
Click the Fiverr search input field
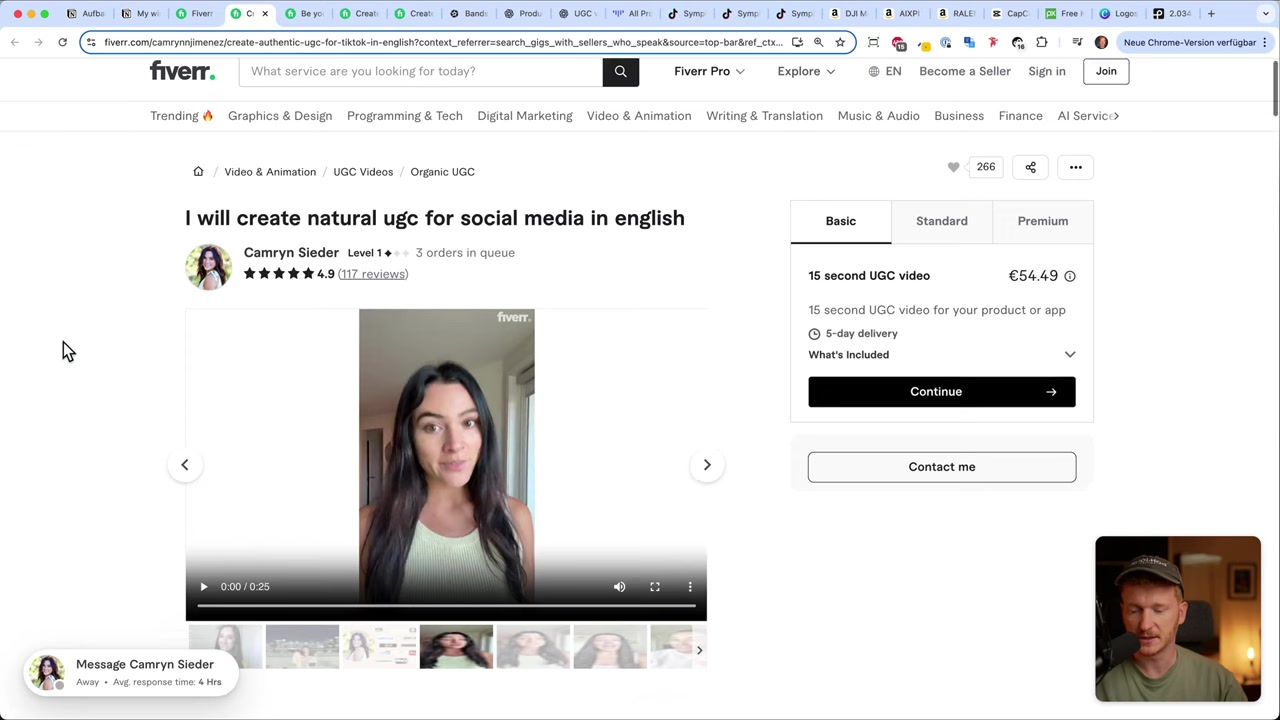421,71
